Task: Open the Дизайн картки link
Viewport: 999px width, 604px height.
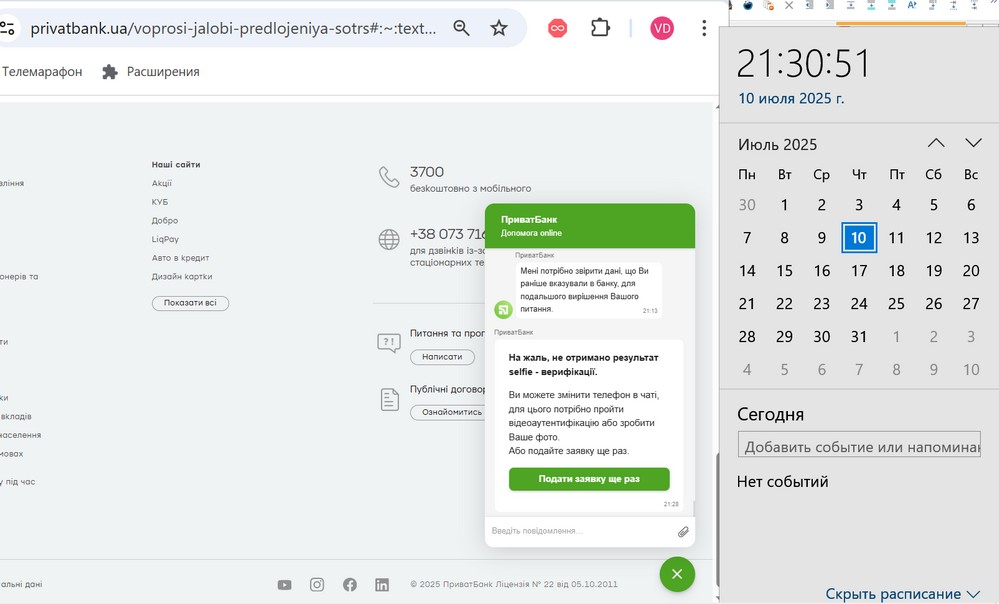Action: [182, 277]
